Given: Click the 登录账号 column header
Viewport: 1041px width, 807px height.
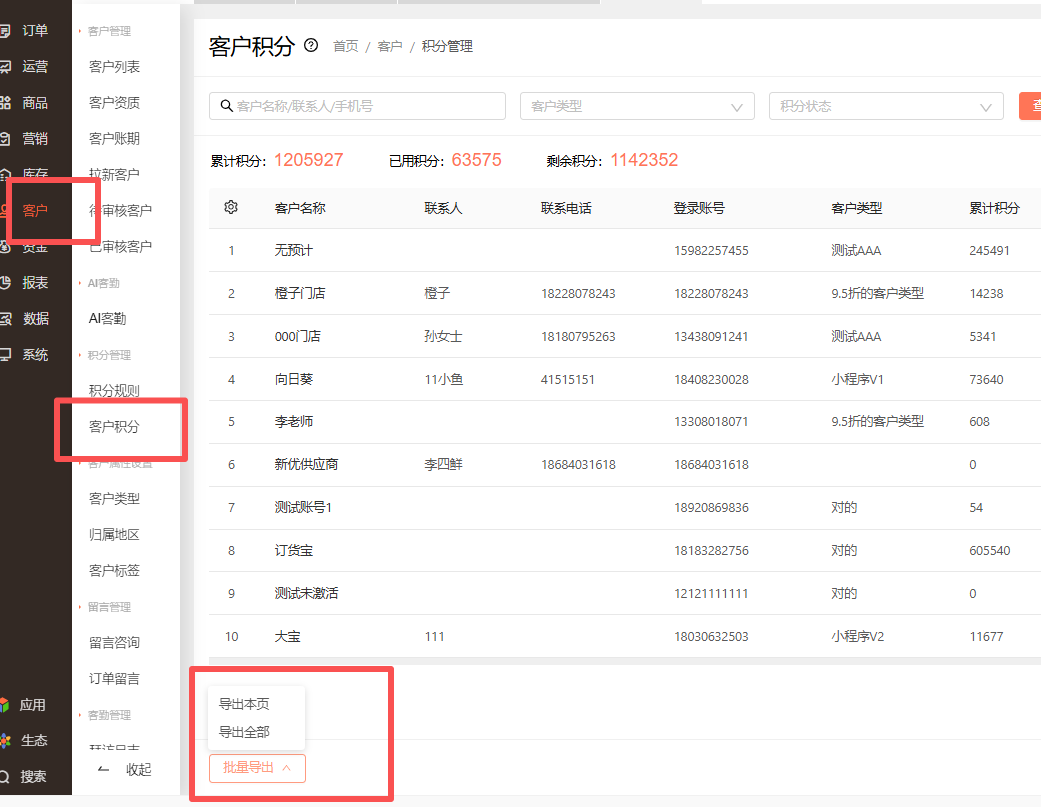Looking at the screenshot, I should tap(699, 208).
